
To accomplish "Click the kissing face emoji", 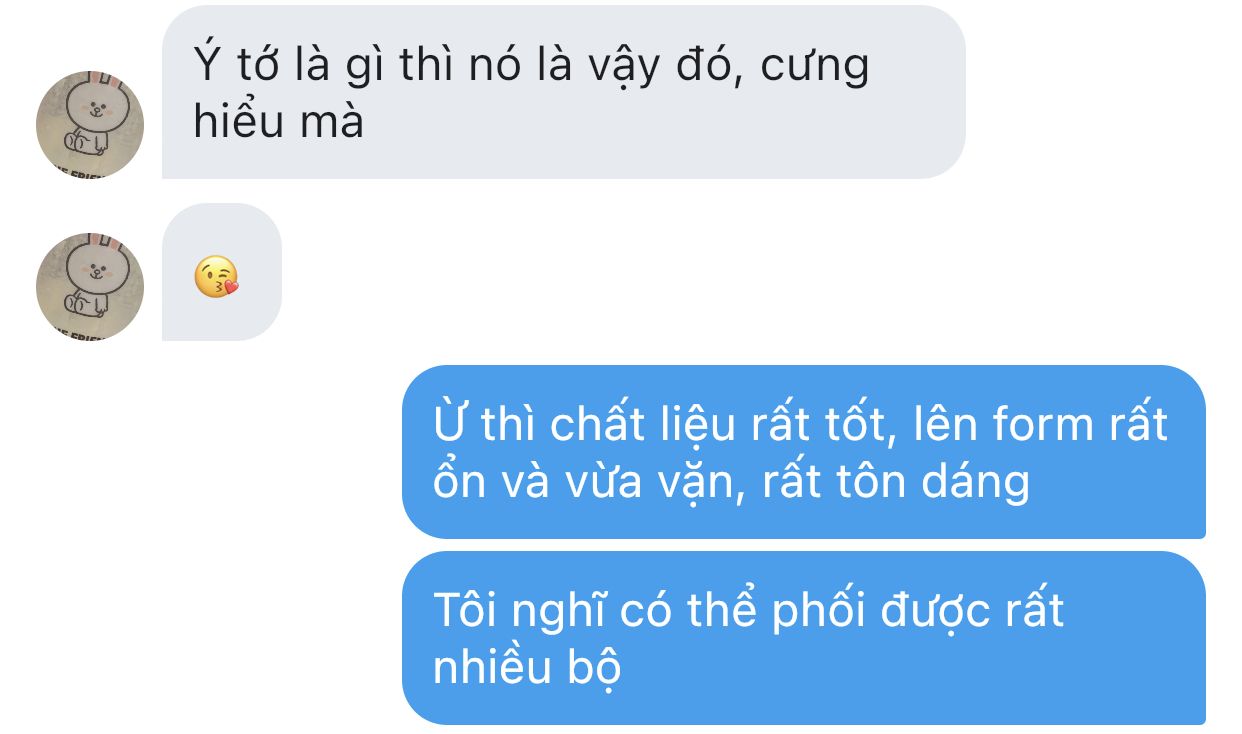I will (x=216, y=277).
